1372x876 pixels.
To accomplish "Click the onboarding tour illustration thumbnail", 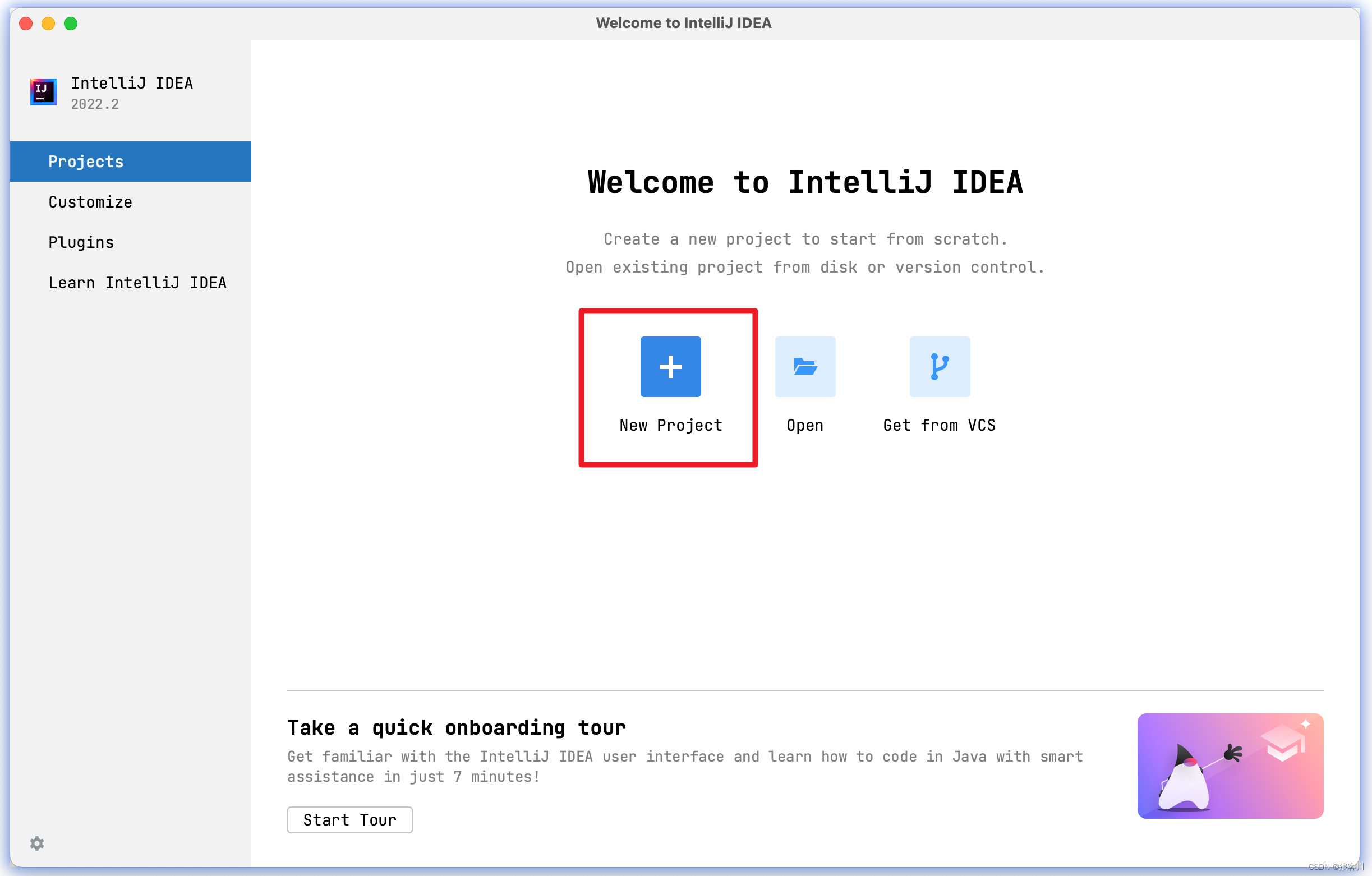I will coord(1230,766).
